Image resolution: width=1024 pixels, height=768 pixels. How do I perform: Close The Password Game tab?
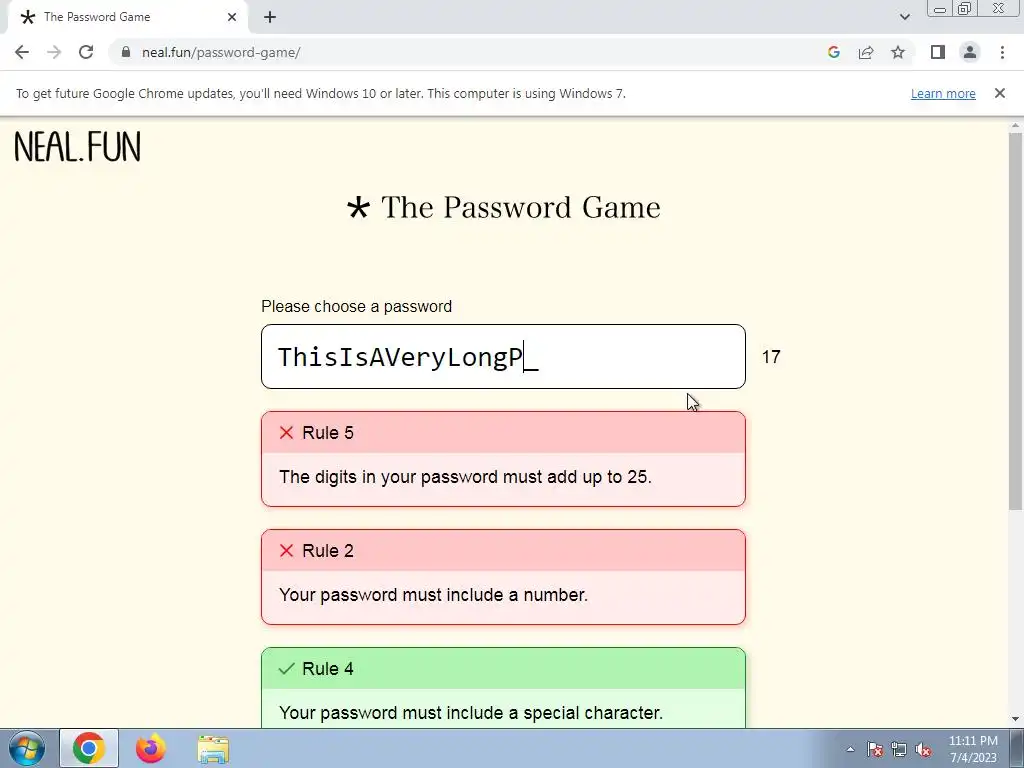tap(232, 17)
